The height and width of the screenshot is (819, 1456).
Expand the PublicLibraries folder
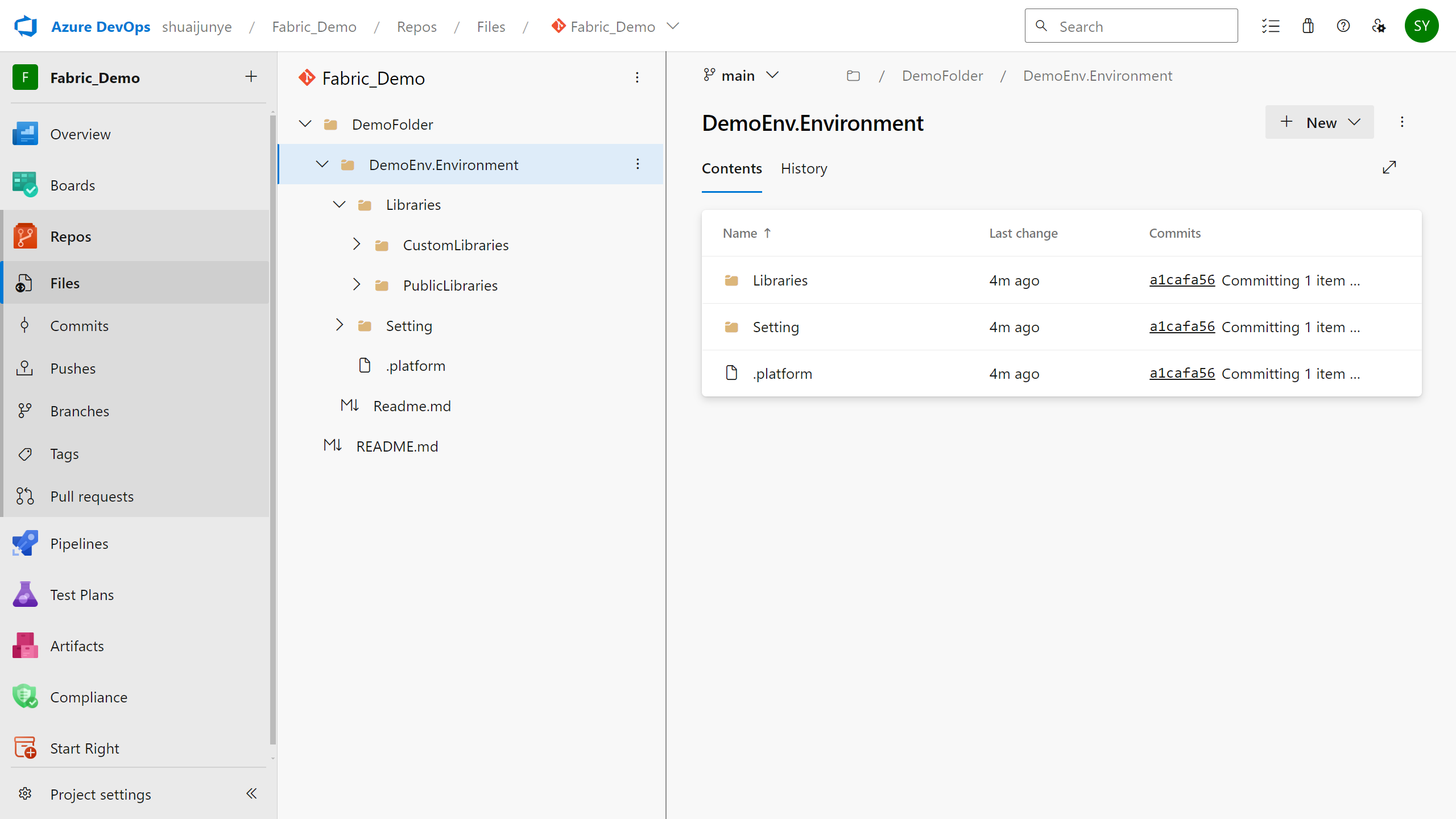click(357, 285)
